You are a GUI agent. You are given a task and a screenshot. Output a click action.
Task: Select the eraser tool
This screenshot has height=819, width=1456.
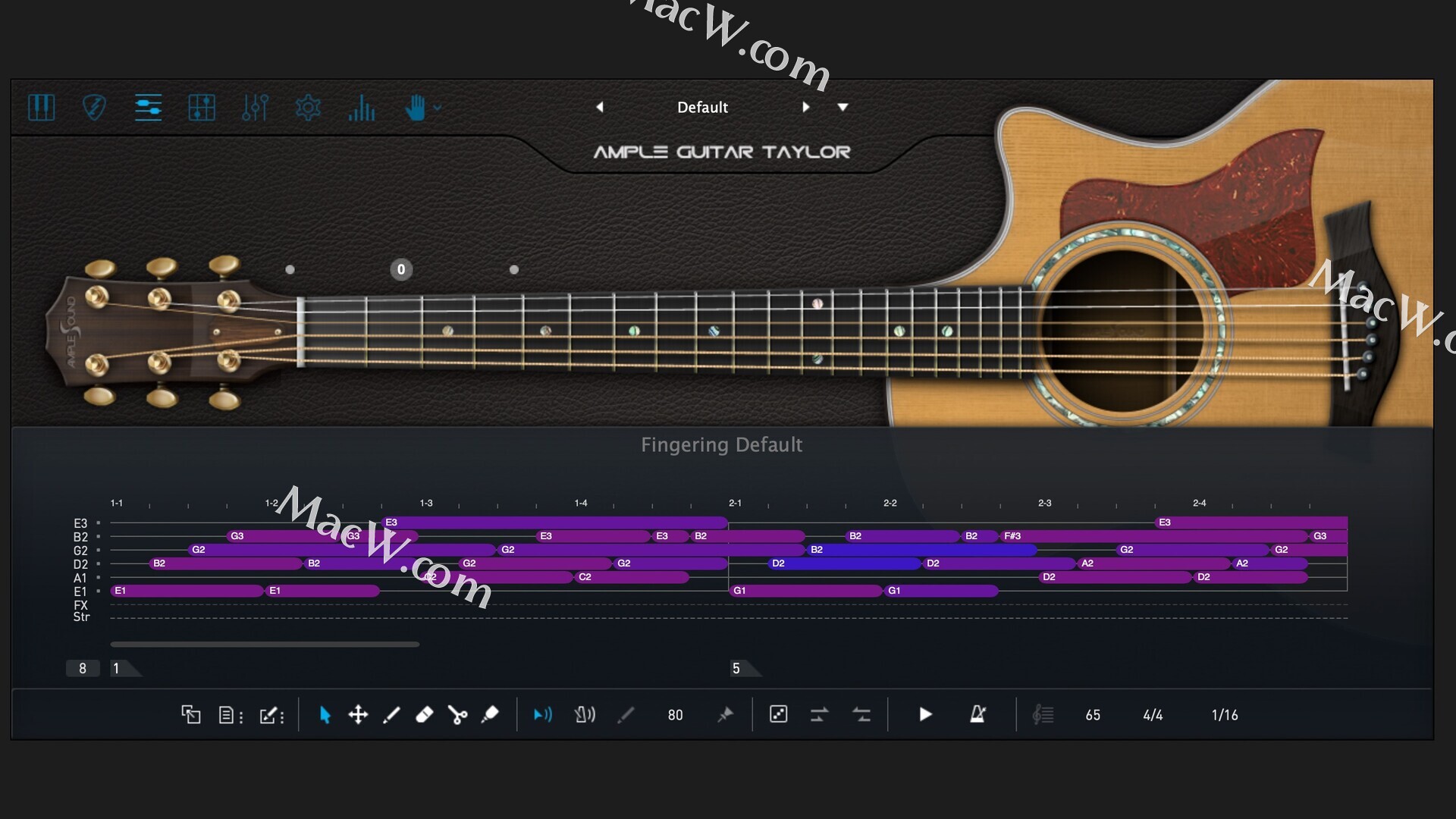[x=425, y=714]
